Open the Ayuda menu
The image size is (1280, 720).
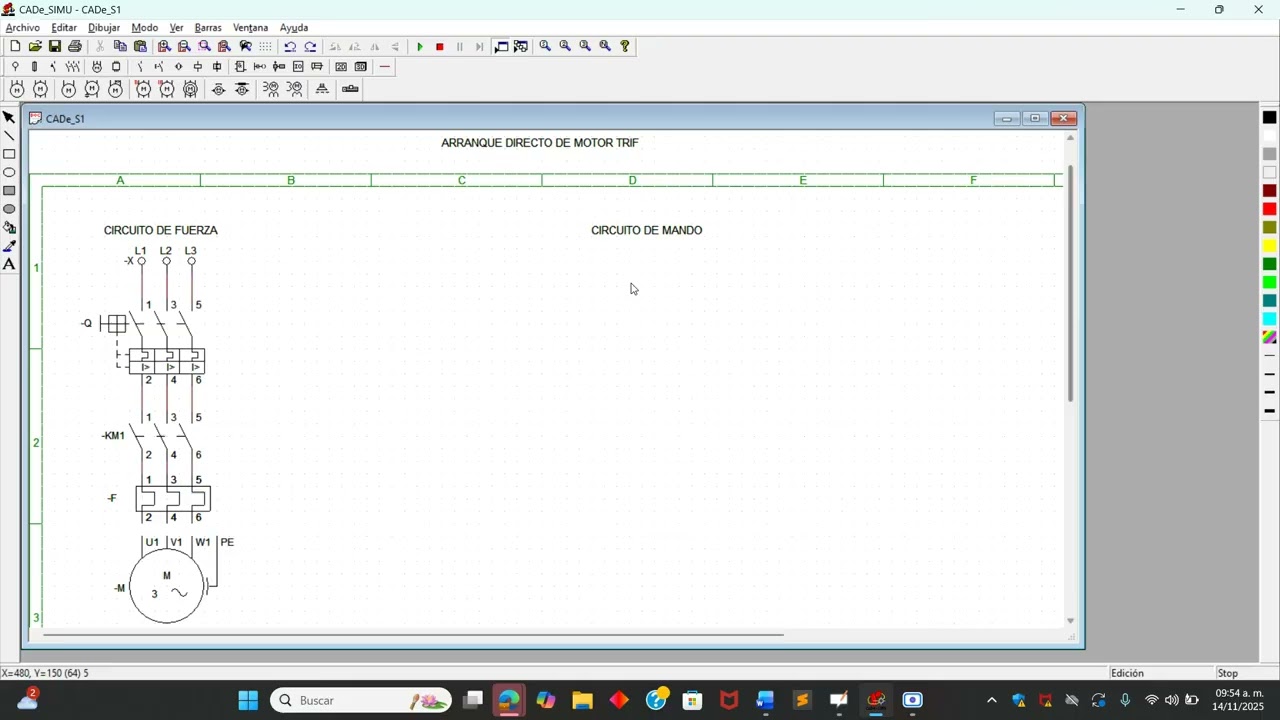pyautogui.click(x=294, y=28)
